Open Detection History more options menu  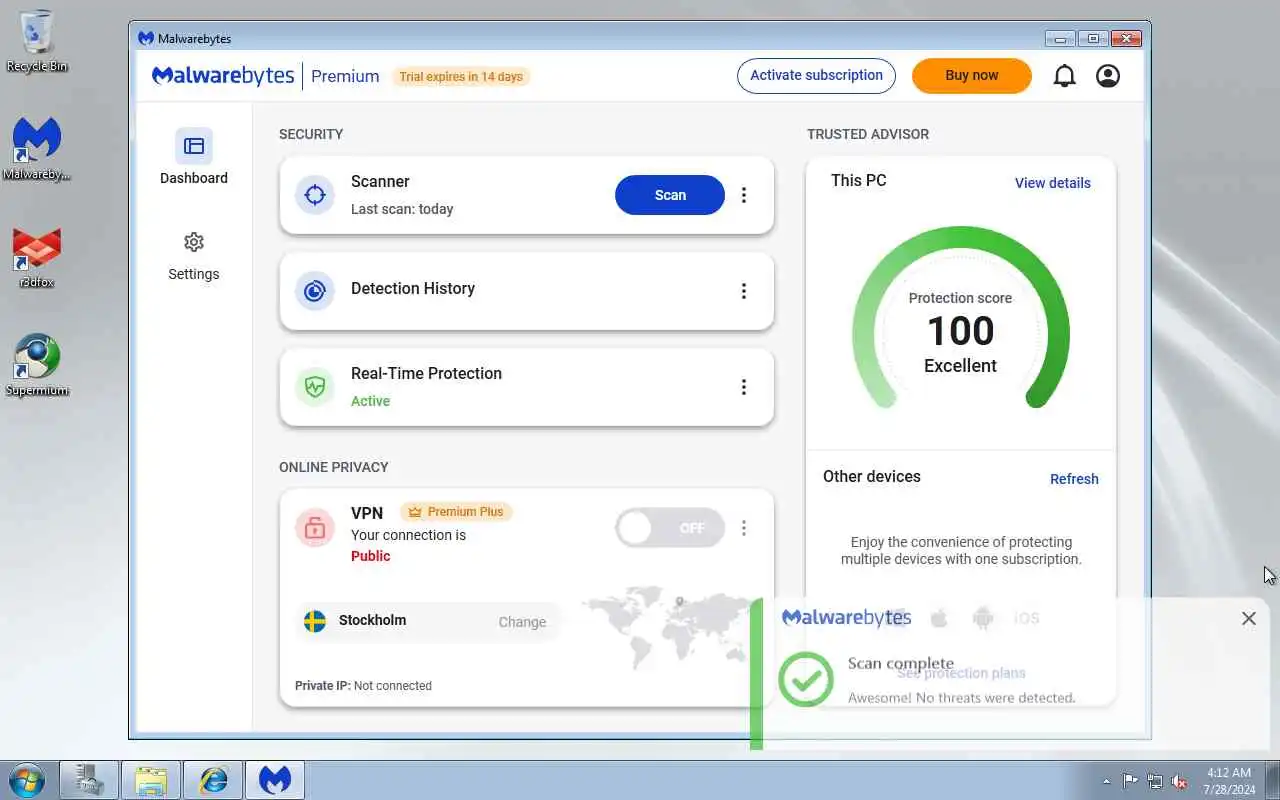(x=743, y=291)
